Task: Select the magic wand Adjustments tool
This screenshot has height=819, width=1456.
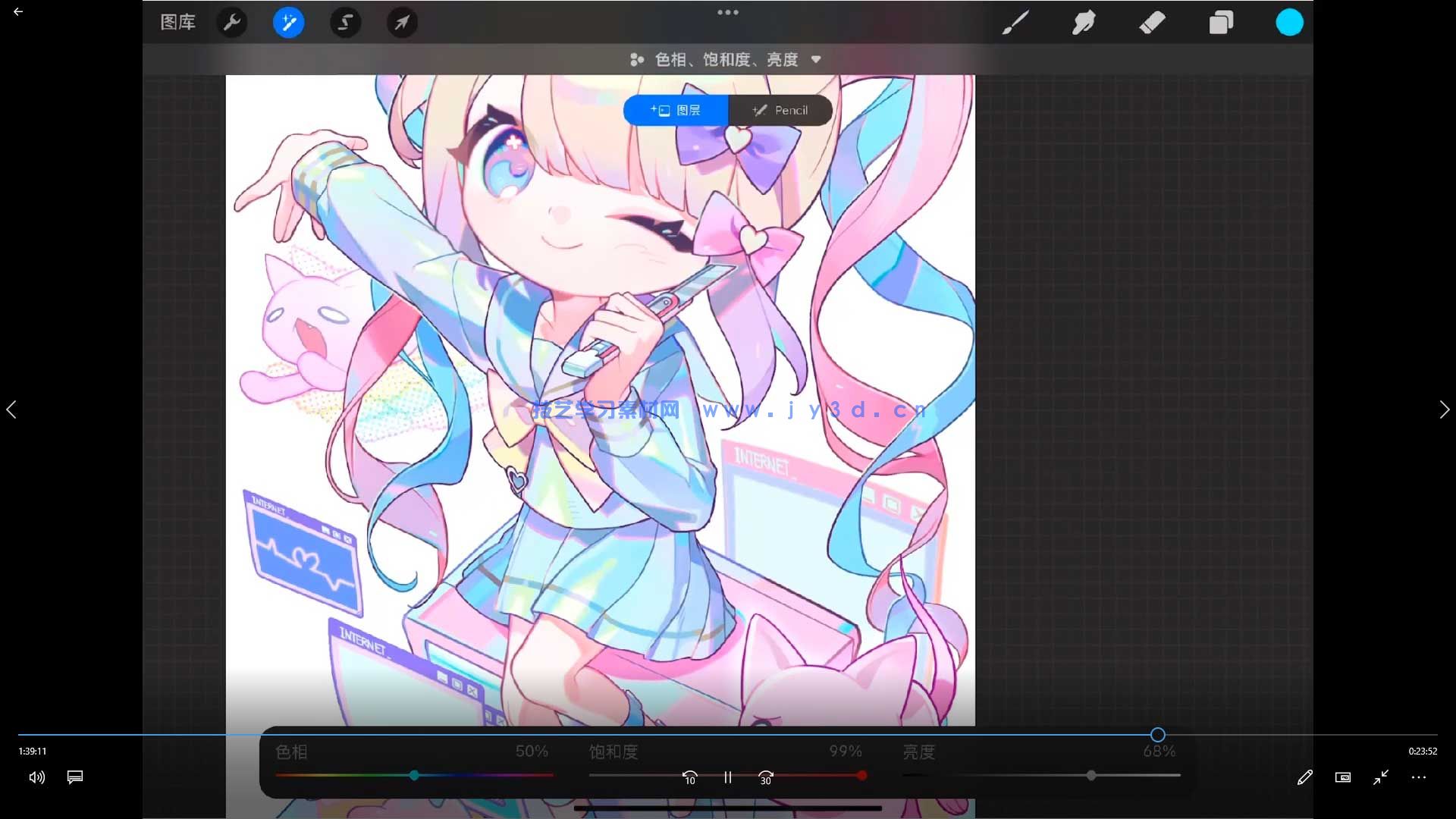Action: (x=288, y=23)
